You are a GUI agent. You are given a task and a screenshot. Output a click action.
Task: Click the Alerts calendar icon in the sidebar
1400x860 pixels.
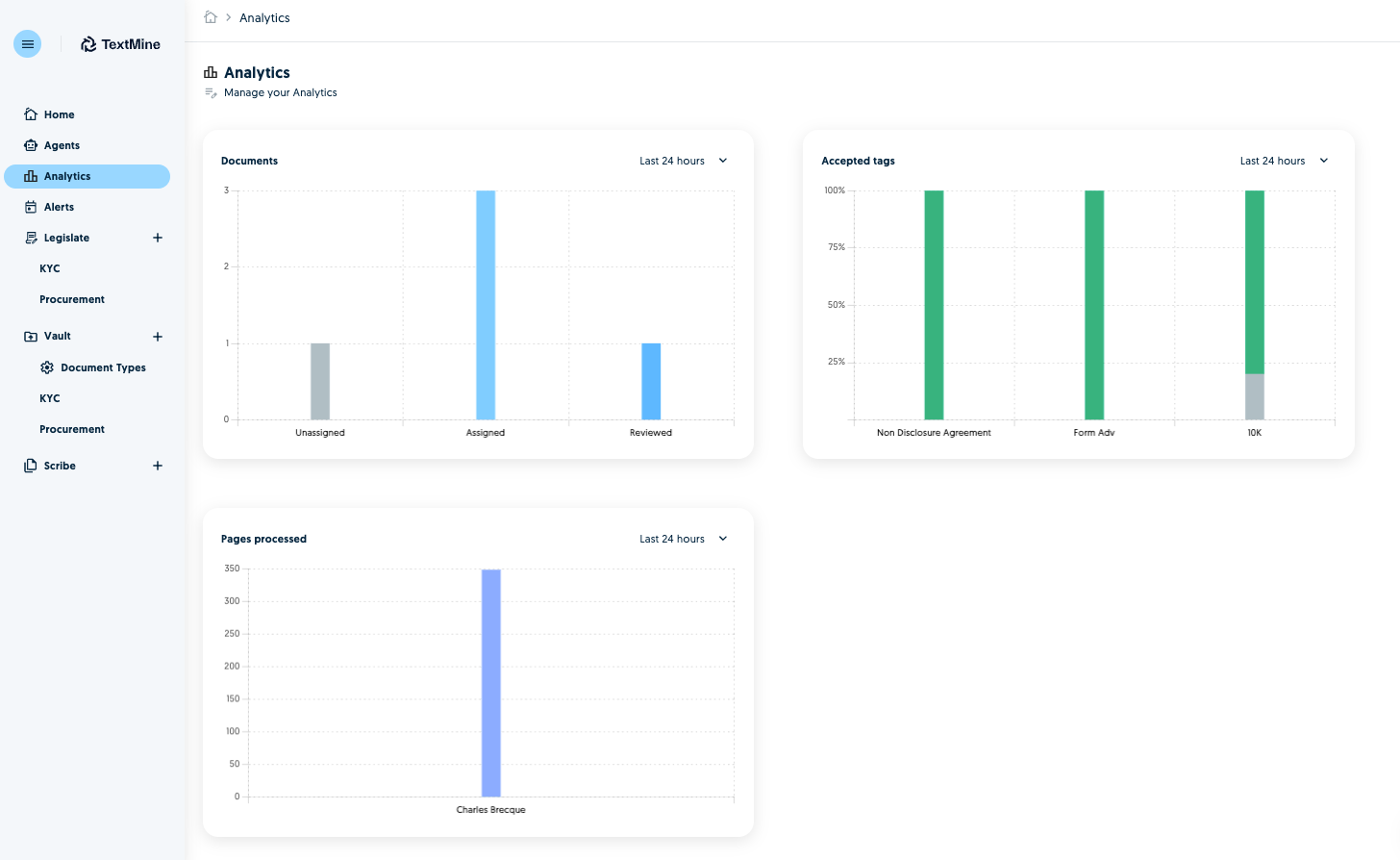(x=31, y=207)
